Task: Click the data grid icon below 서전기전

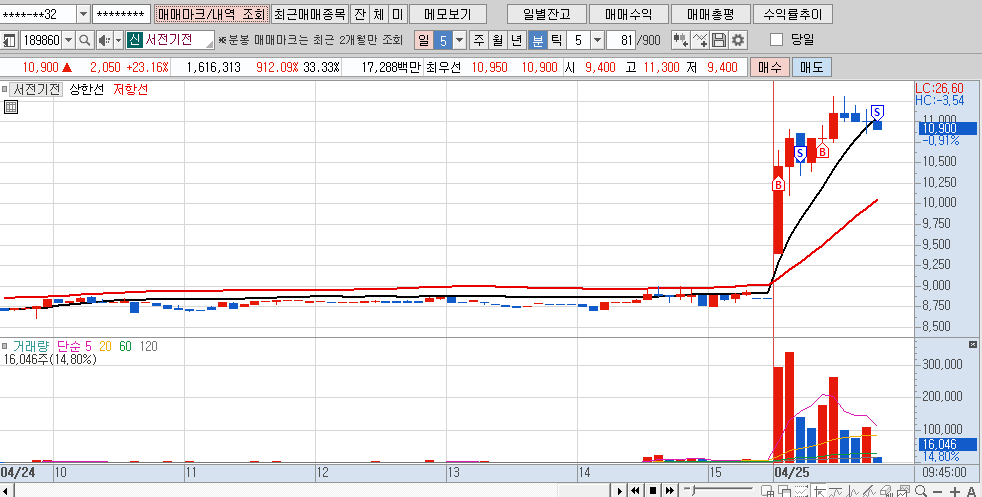Action: (x=11, y=107)
